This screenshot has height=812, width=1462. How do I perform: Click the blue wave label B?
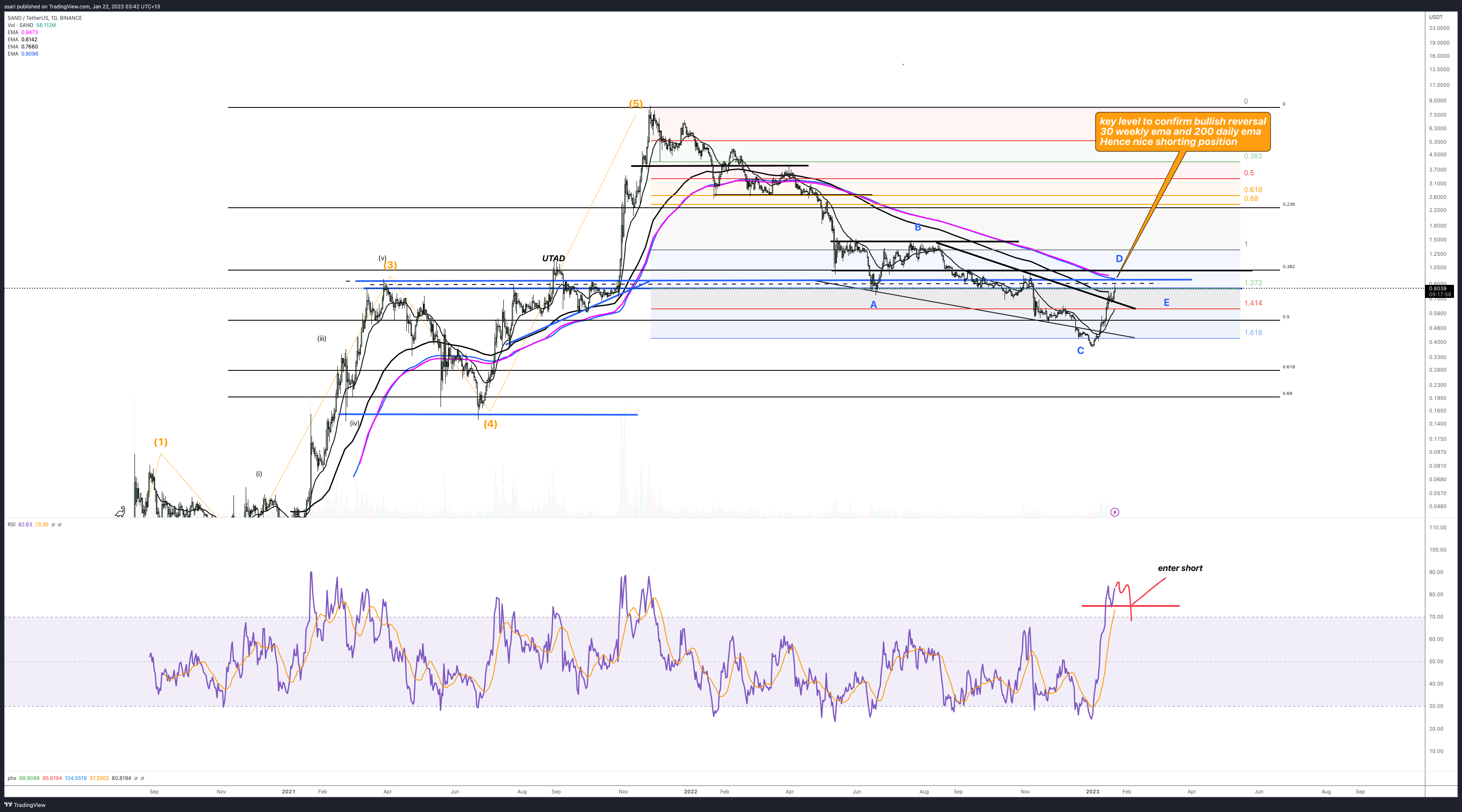point(918,228)
